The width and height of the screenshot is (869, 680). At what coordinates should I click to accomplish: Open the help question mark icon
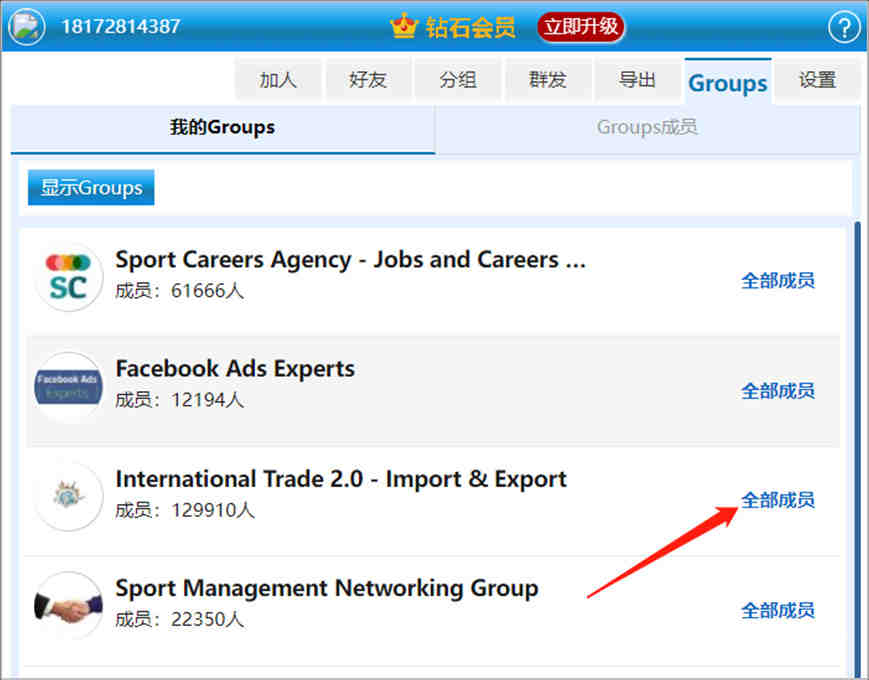point(844,27)
